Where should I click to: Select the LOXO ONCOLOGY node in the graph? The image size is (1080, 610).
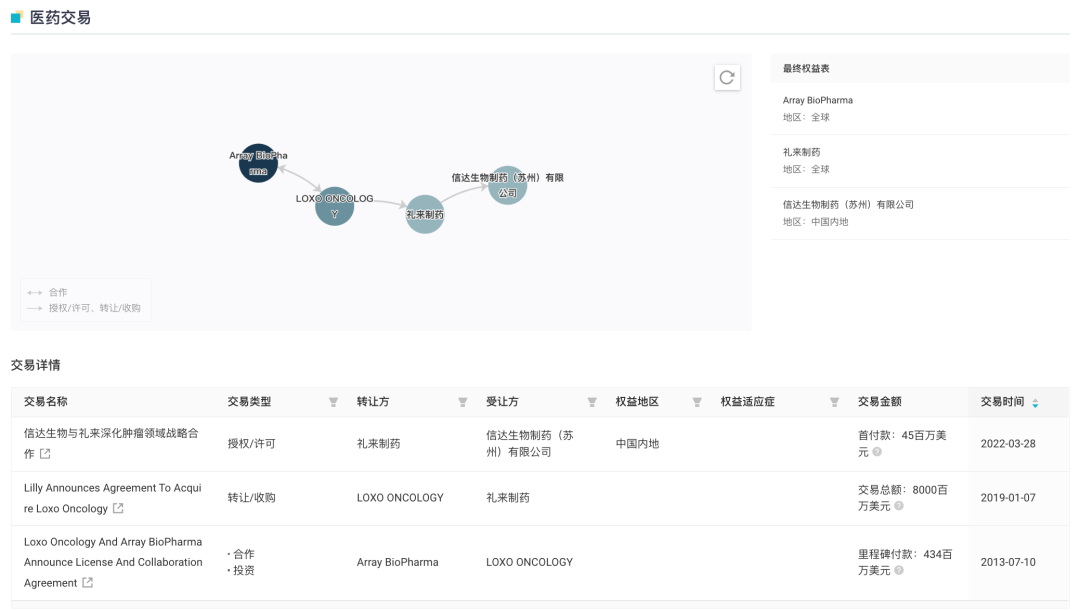click(x=334, y=206)
